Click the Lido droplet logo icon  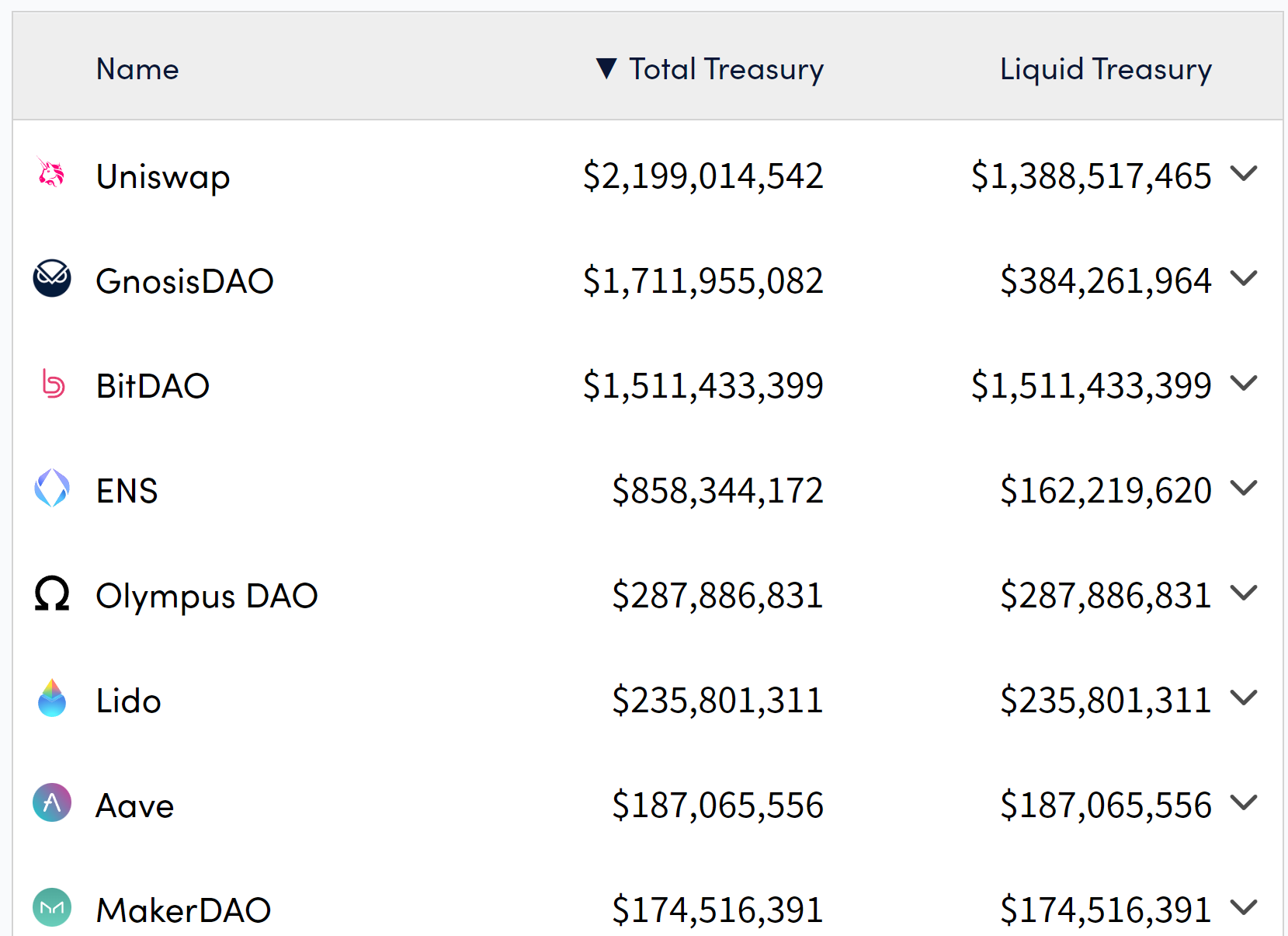point(52,698)
